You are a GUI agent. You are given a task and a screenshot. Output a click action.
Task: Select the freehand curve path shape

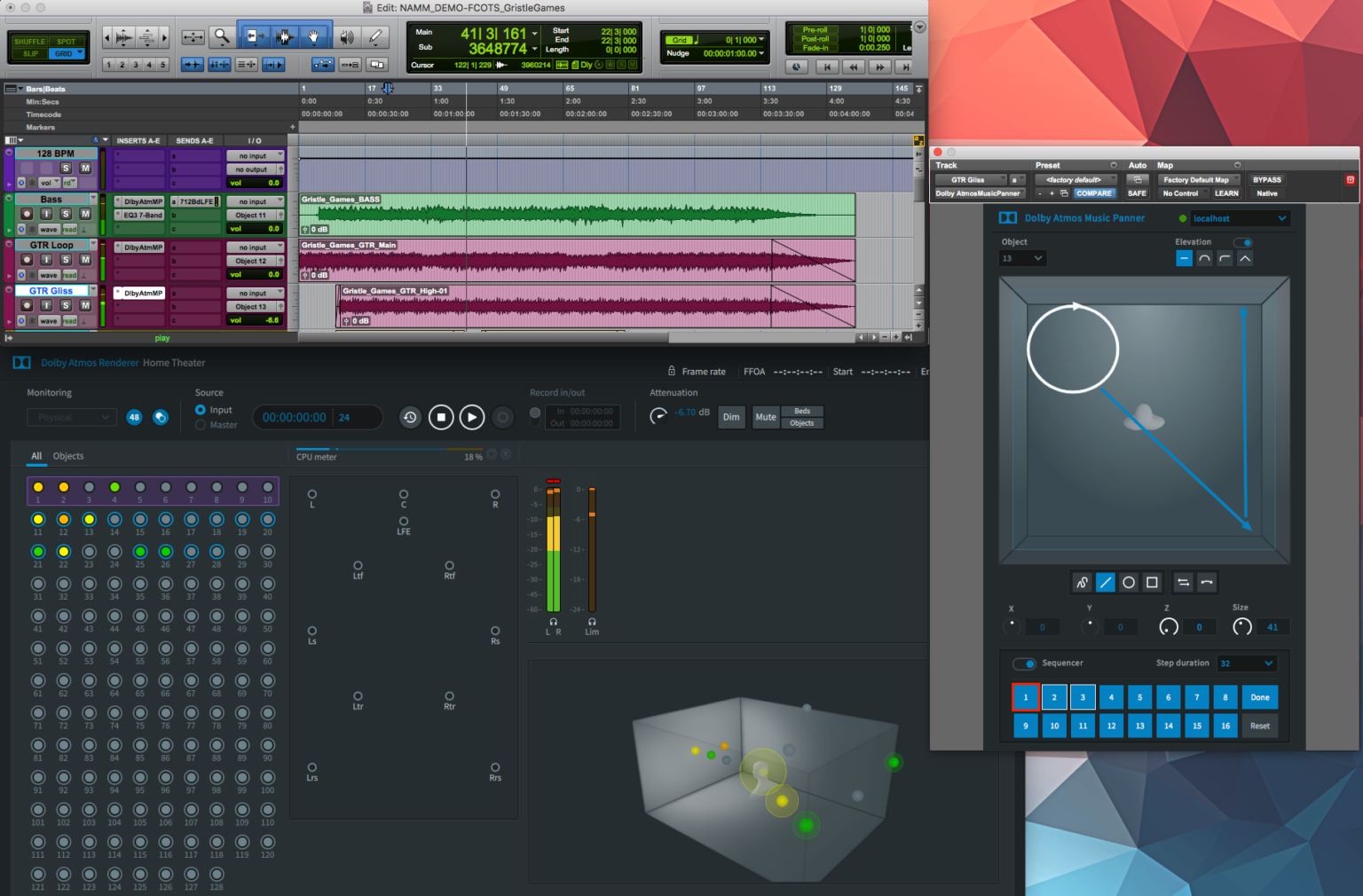(1083, 582)
